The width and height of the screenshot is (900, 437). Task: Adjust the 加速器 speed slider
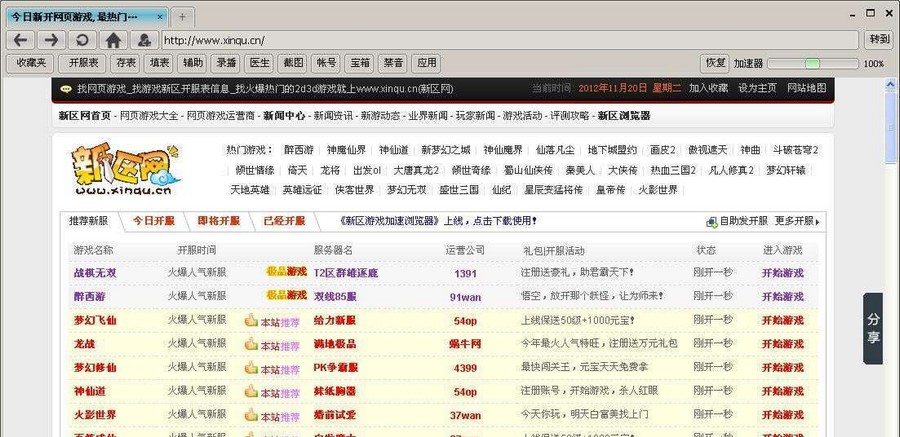[812, 63]
